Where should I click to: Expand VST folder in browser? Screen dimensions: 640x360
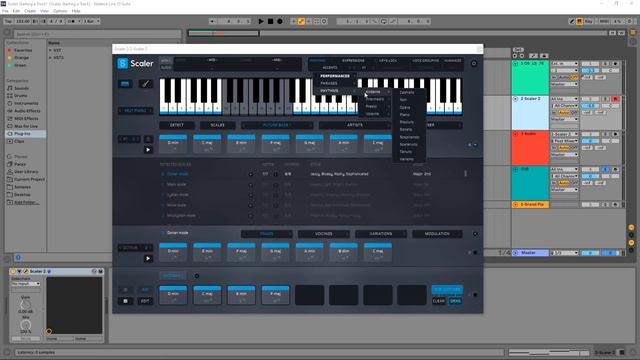click(51, 50)
